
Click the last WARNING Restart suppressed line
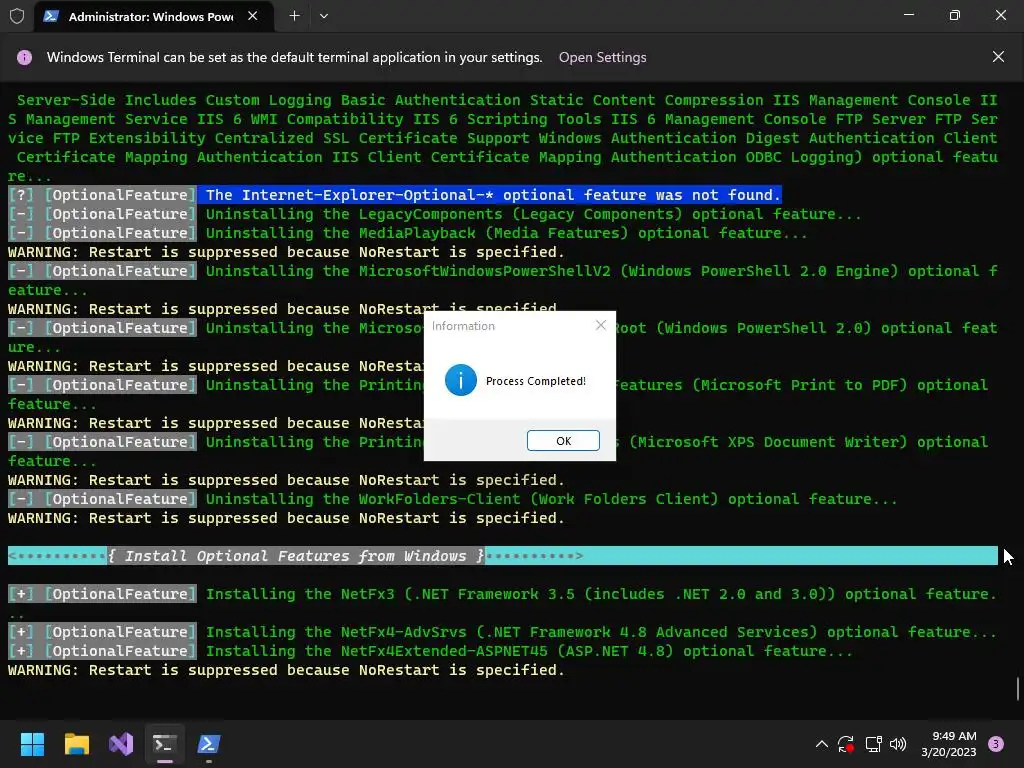tap(286, 670)
